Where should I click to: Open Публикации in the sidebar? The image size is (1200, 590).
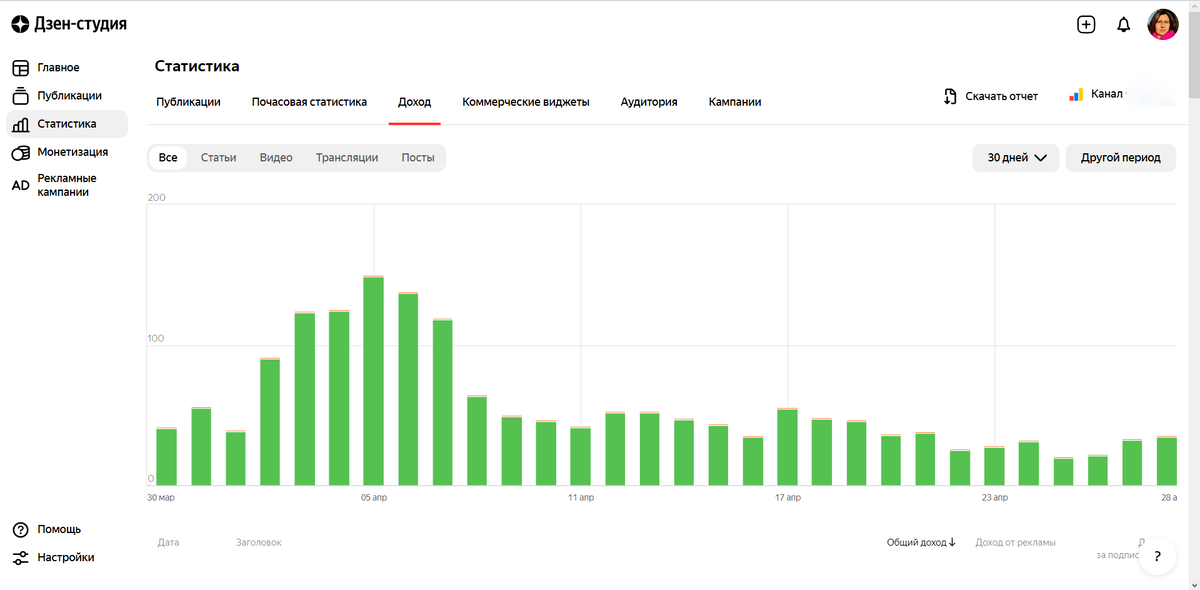tap(69, 96)
